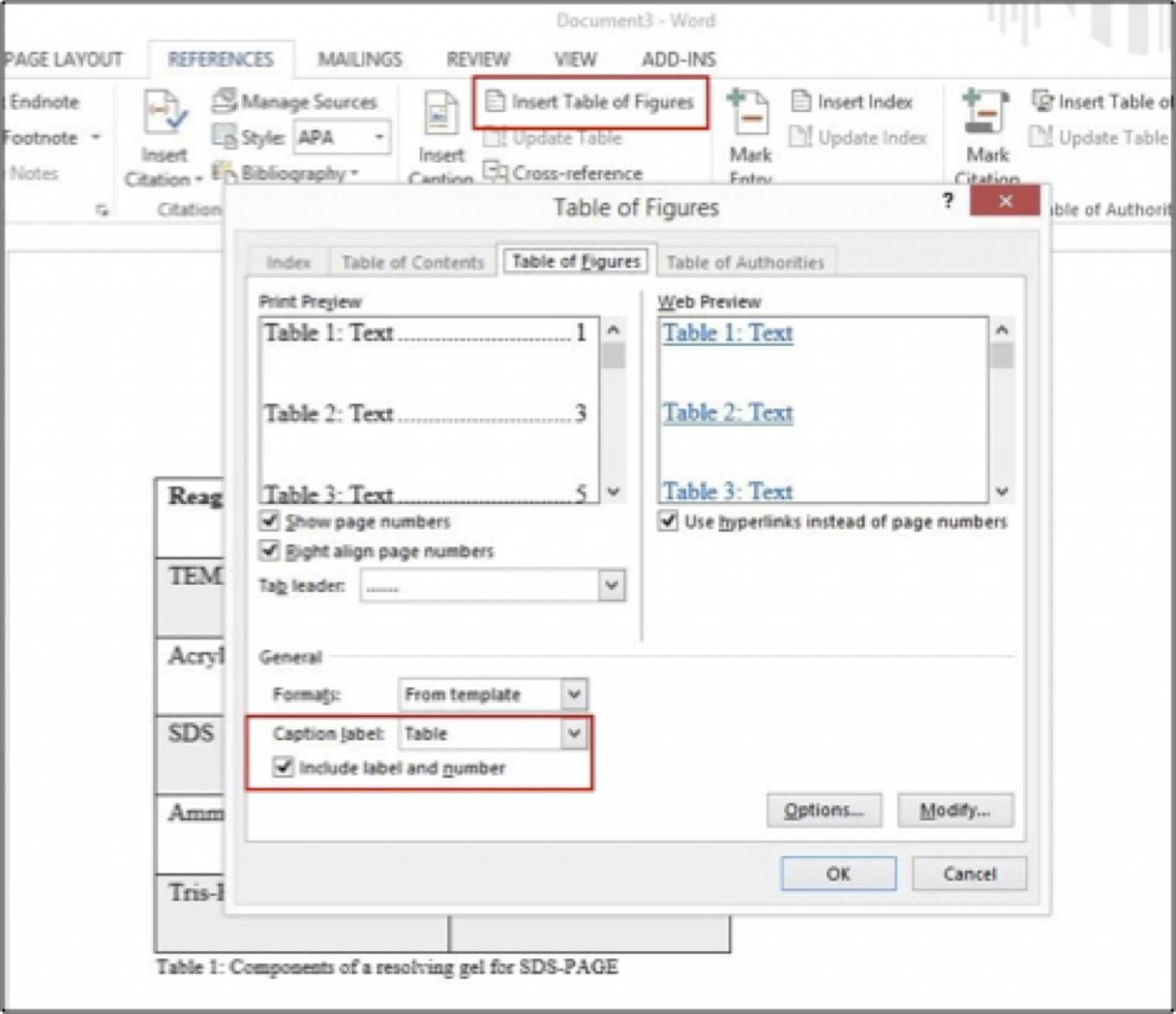The image size is (1176, 1014).
Task: Select the Table of Figures dialog tab
Action: [x=576, y=261]
